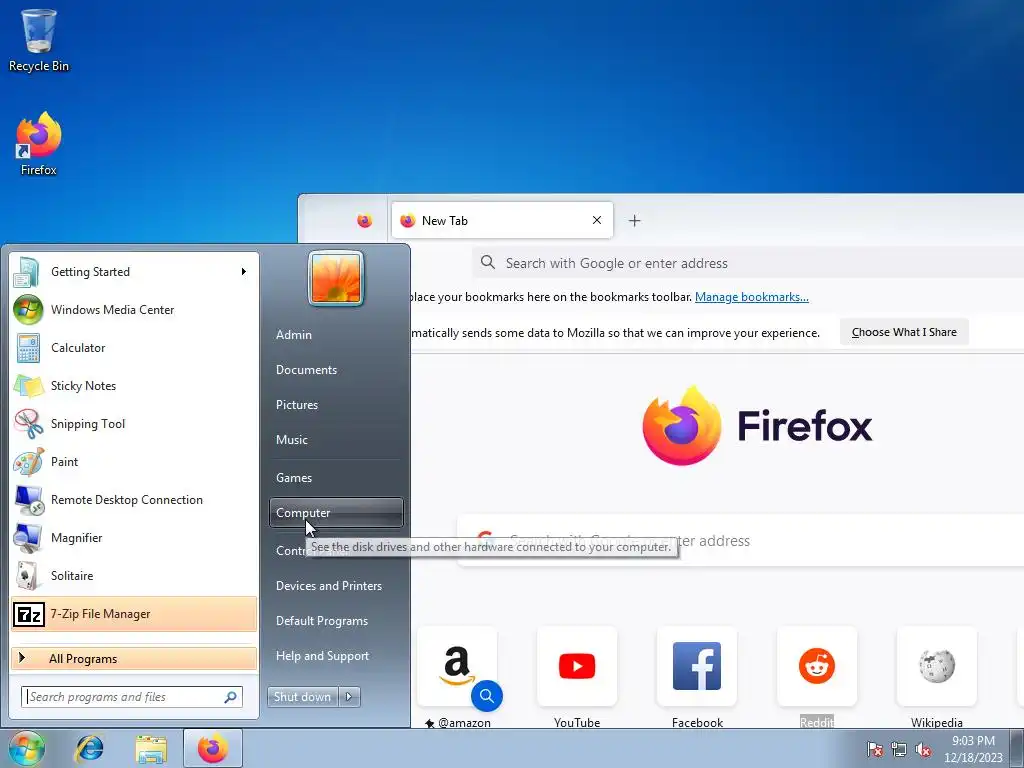Open Music from Start menu

point(292,440)
